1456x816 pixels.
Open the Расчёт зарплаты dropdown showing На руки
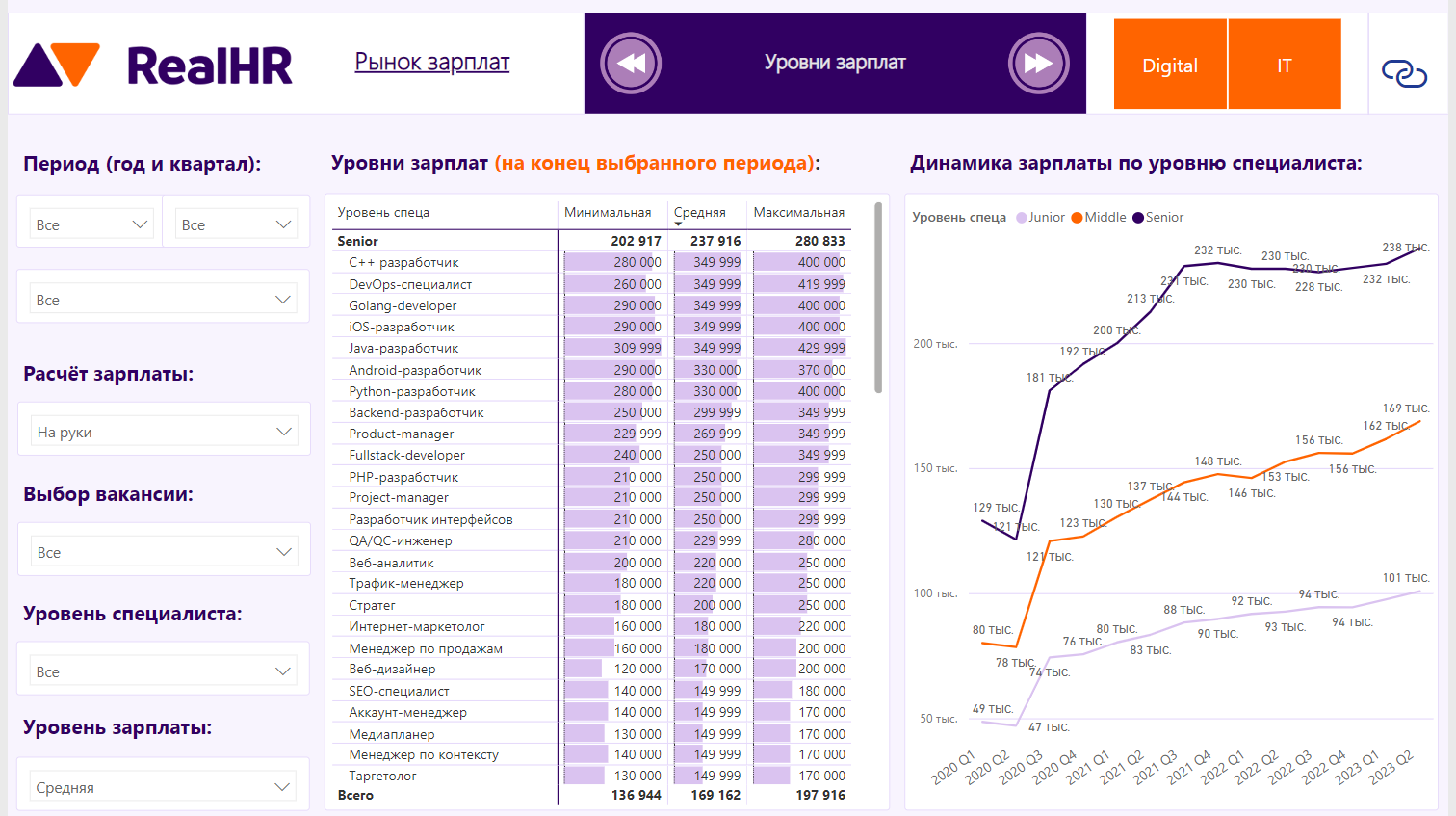point(164,431)
